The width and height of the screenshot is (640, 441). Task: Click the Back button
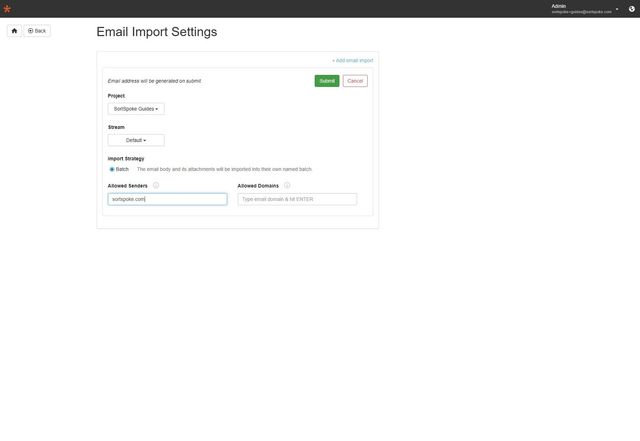(37, 31)
